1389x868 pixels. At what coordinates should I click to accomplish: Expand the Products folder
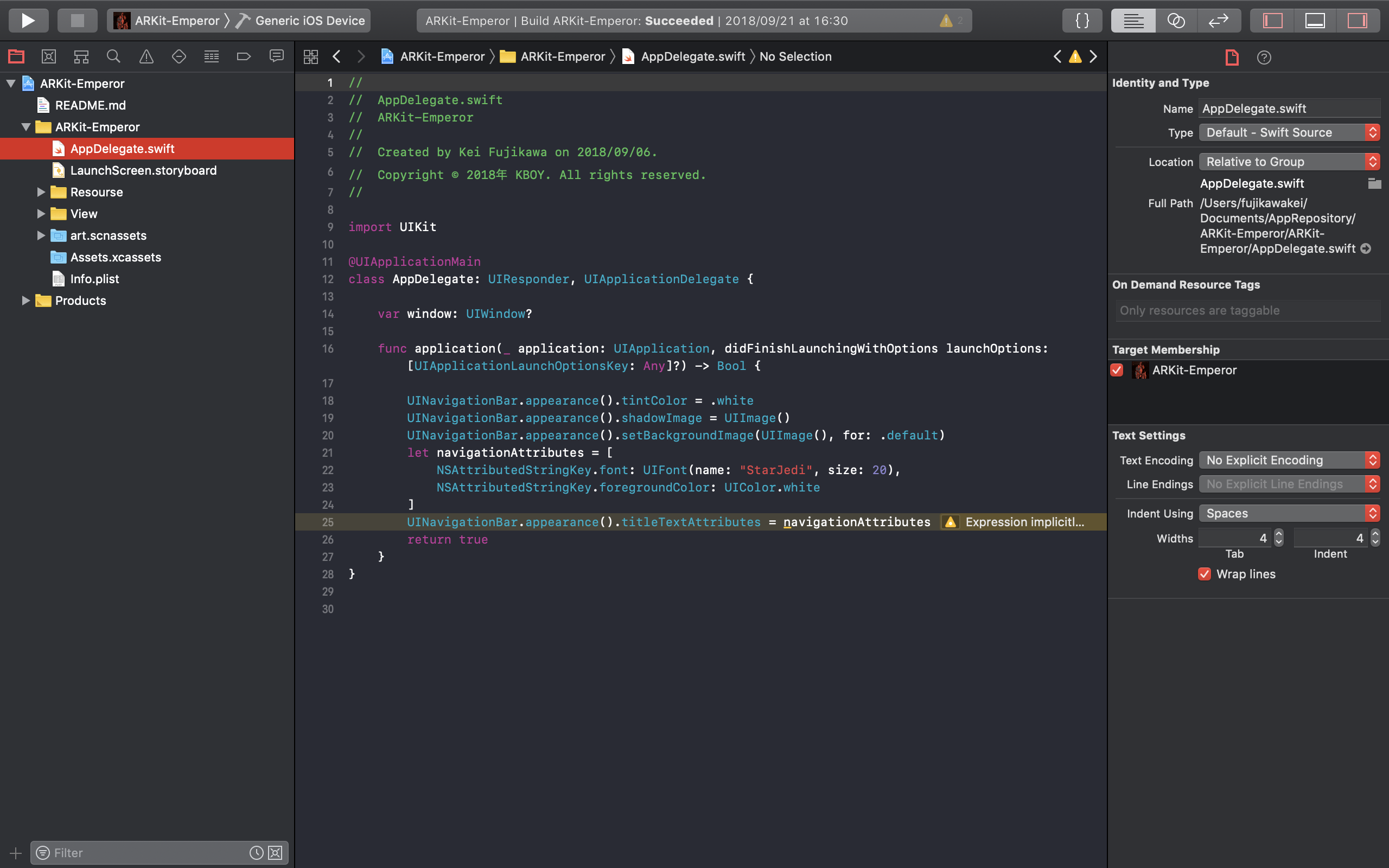tap(26, 300)
